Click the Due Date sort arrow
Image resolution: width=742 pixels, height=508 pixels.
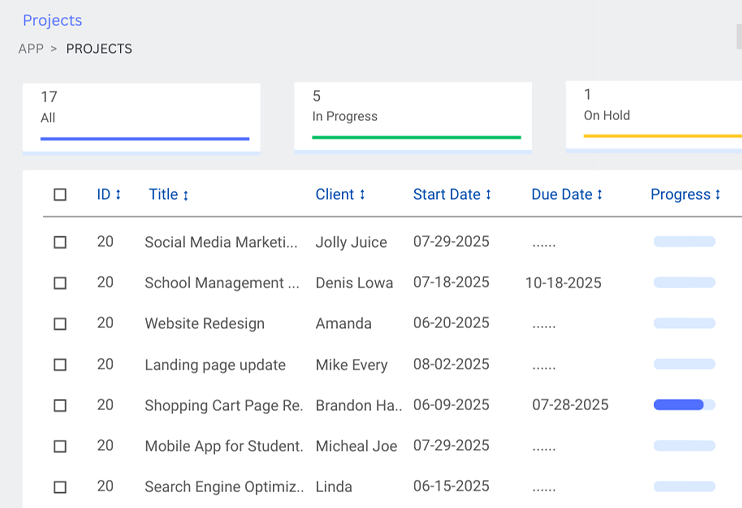pos(600,195)
